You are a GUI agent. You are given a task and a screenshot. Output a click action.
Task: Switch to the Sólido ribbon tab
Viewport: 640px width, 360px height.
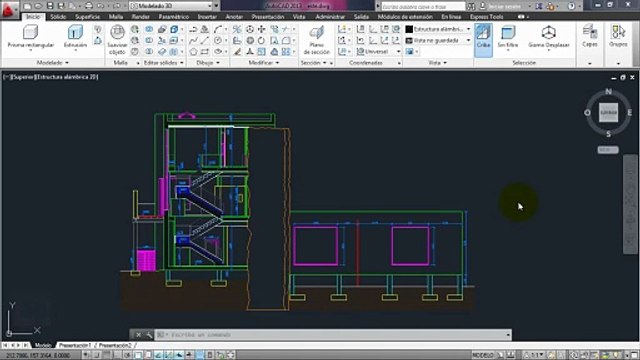pos(58,17)
